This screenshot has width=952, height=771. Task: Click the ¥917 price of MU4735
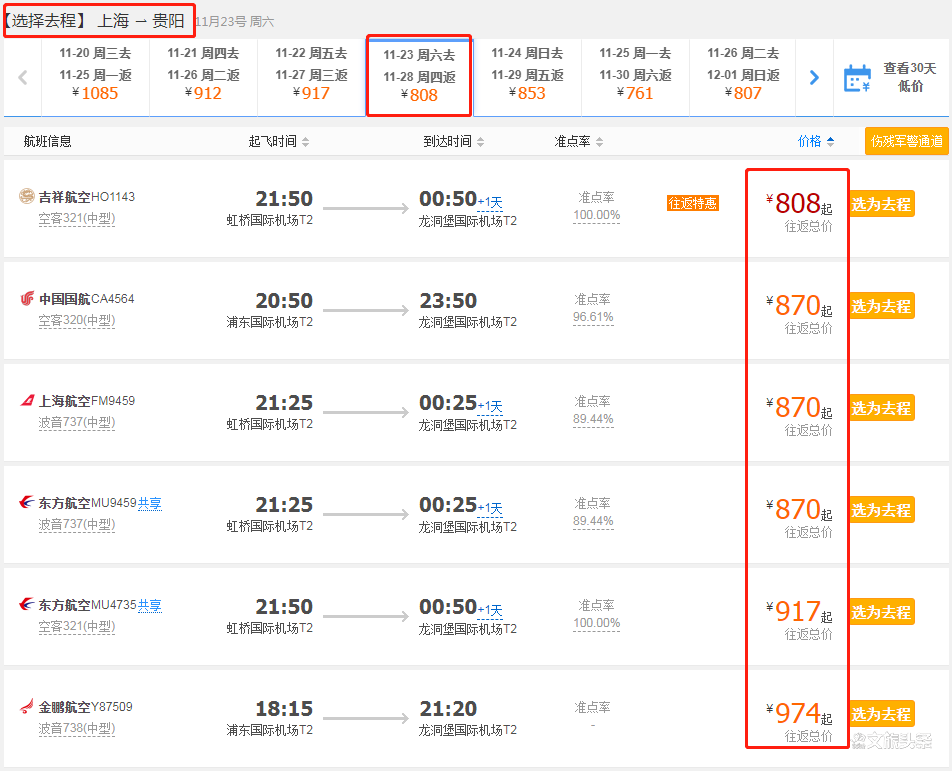[x=799, y=611]
